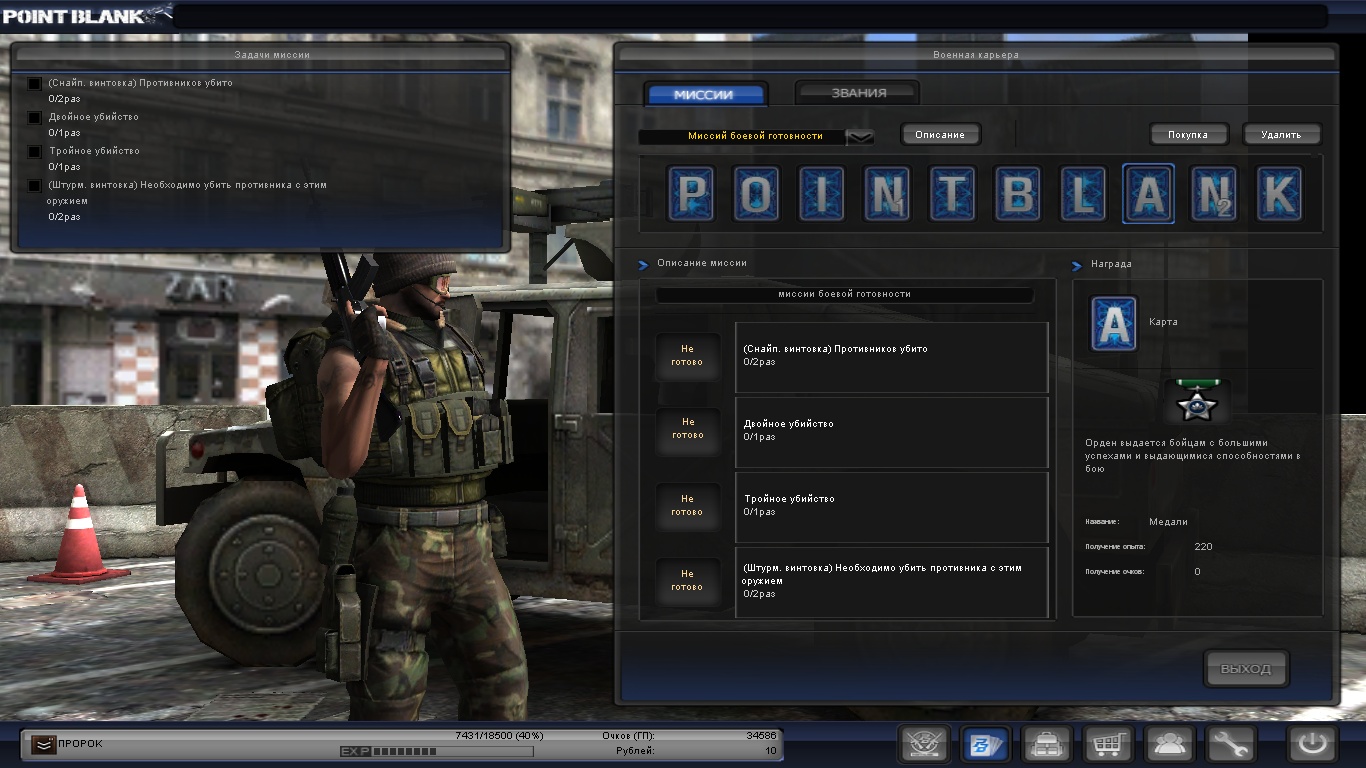The height and width of the screenshot is (768, 1366).
Task: Select the highlighted letter A mission card
Action: (x=1148, y=194)
